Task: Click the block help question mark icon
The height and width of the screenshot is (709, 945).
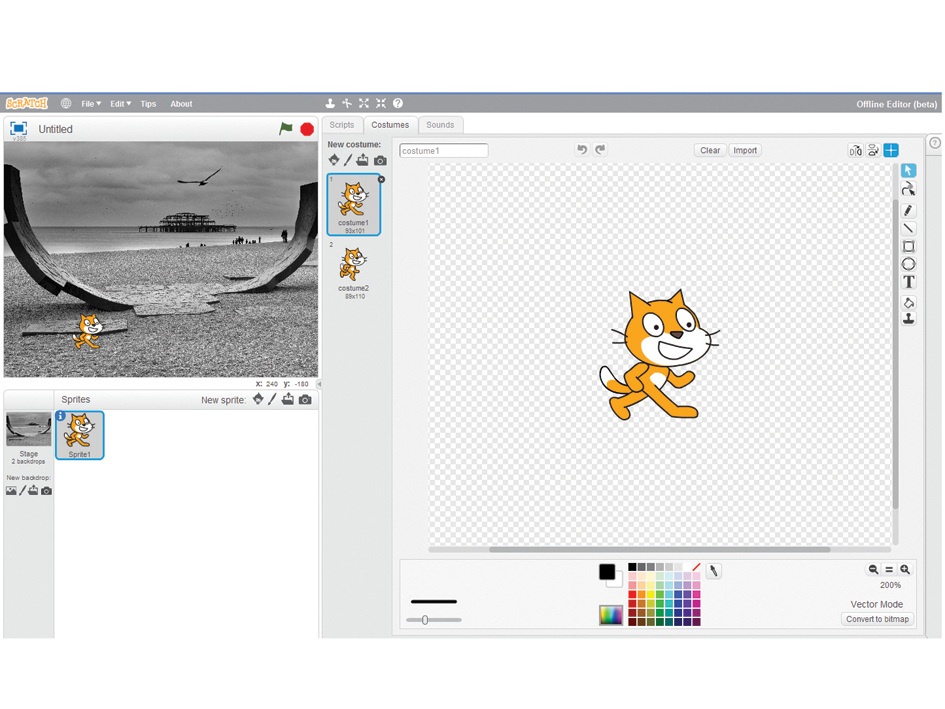Action: [398, 103]
